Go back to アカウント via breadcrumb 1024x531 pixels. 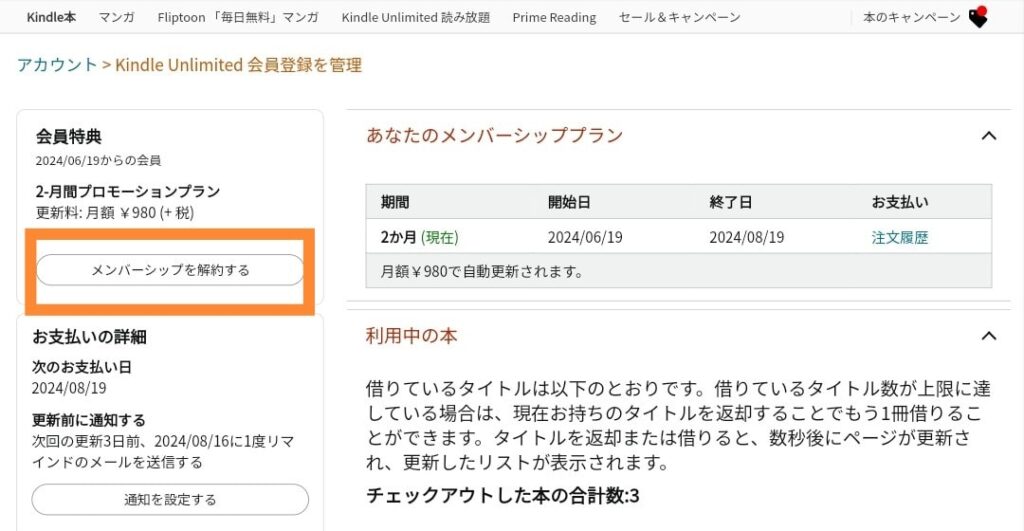pyautogui.click(x=57, y=65)
